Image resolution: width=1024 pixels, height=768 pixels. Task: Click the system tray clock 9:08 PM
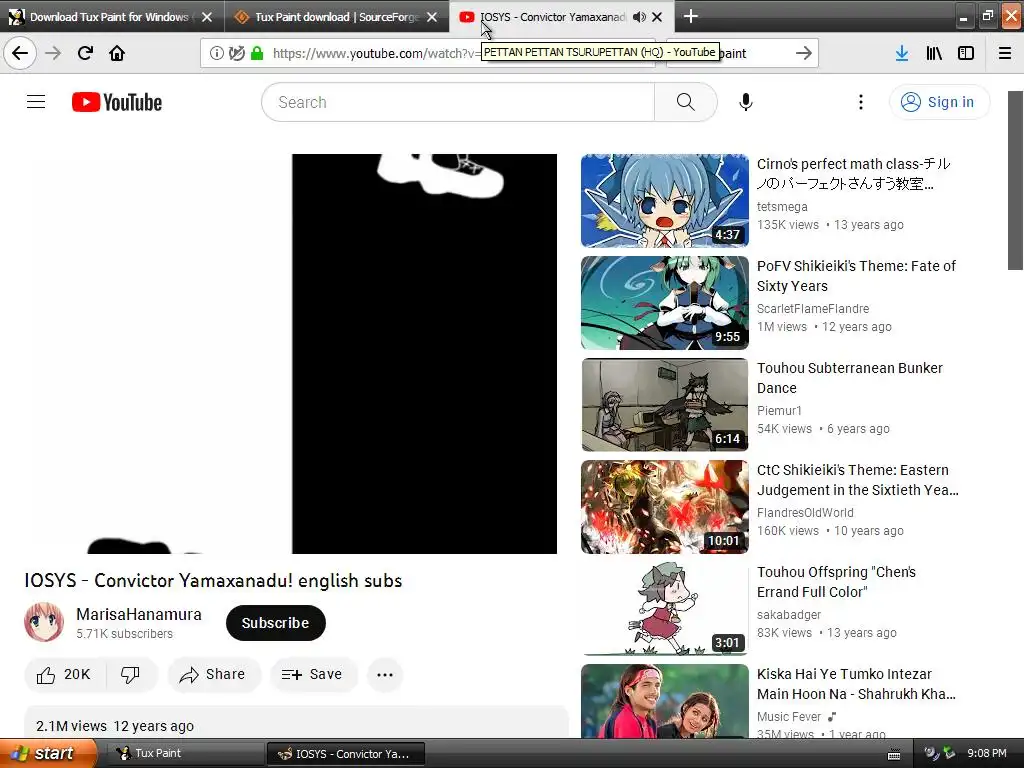[x=987, y=754]
